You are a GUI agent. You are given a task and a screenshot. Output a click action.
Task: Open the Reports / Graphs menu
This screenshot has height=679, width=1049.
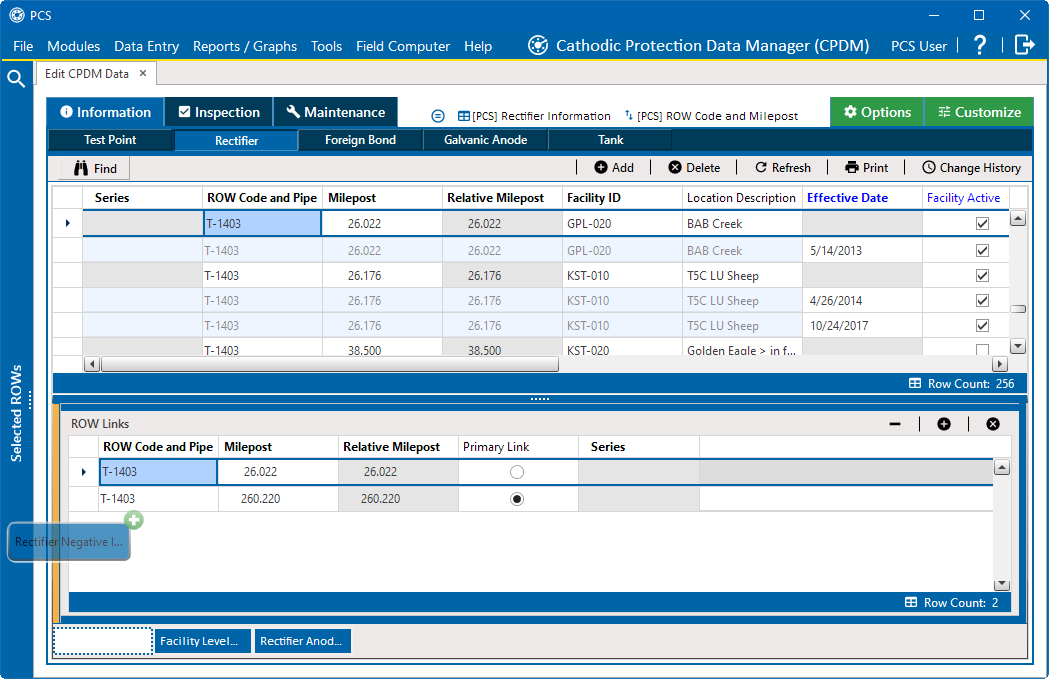pyautogui.click(x=245, y=46)
